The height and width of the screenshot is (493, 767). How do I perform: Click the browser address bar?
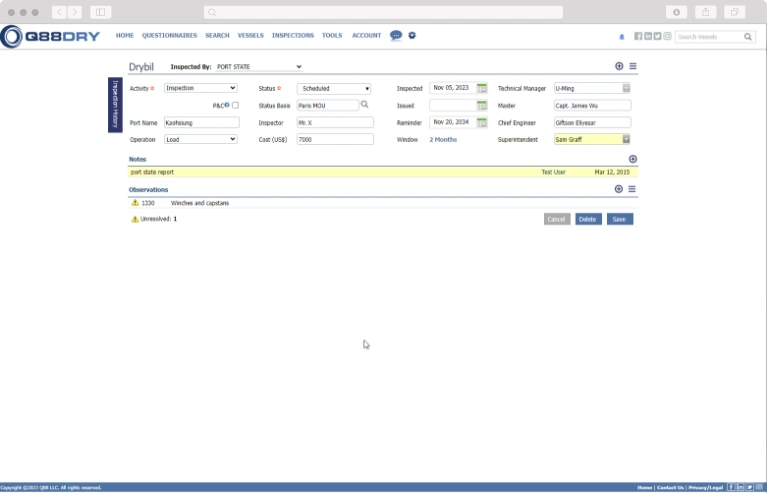point(384,12)
